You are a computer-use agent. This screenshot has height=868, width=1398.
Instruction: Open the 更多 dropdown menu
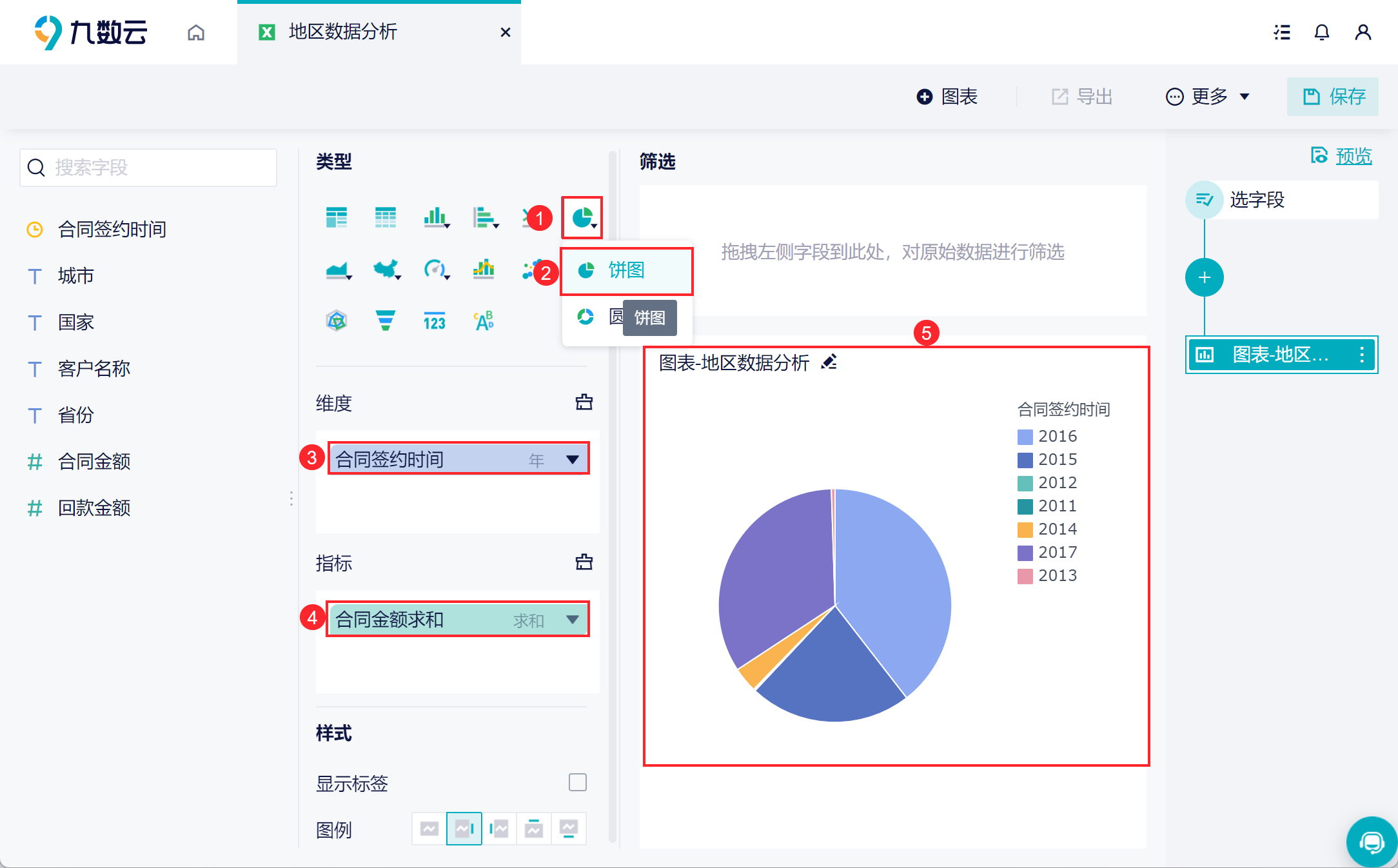[1208, 97]
